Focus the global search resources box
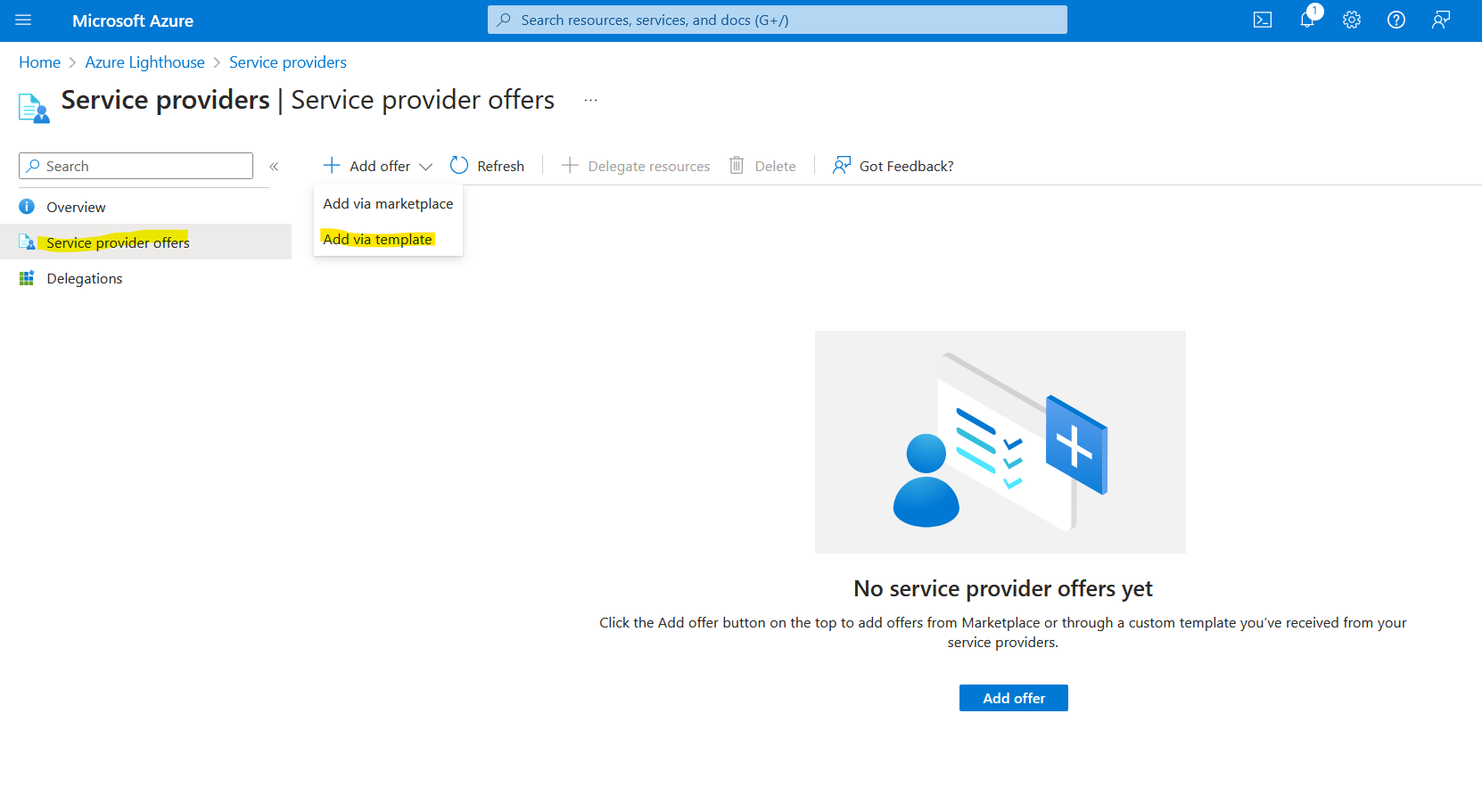 777,20
